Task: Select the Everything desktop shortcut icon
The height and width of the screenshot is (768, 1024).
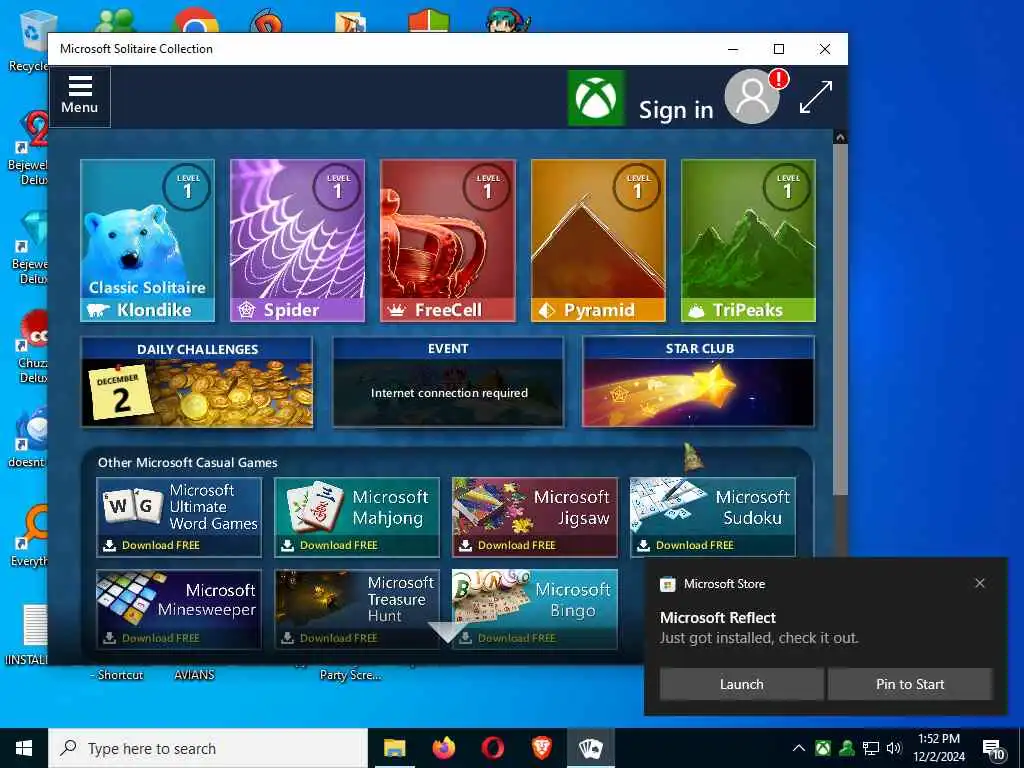Action: [x=29, y=536]
